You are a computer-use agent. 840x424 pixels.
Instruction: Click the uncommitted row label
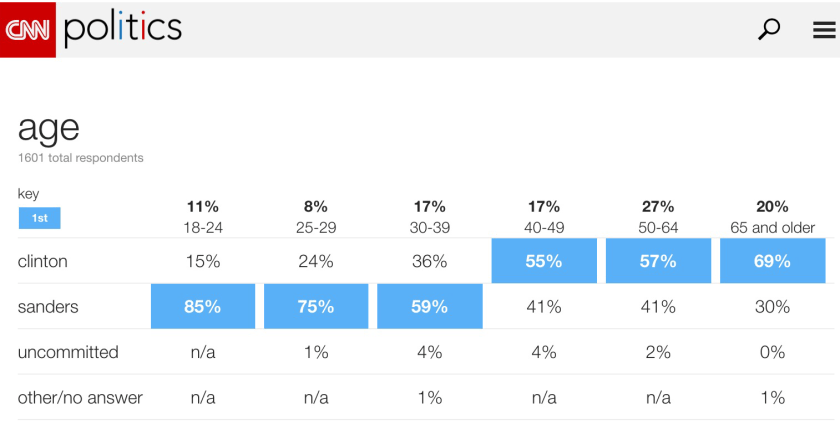tap(68, 352)
